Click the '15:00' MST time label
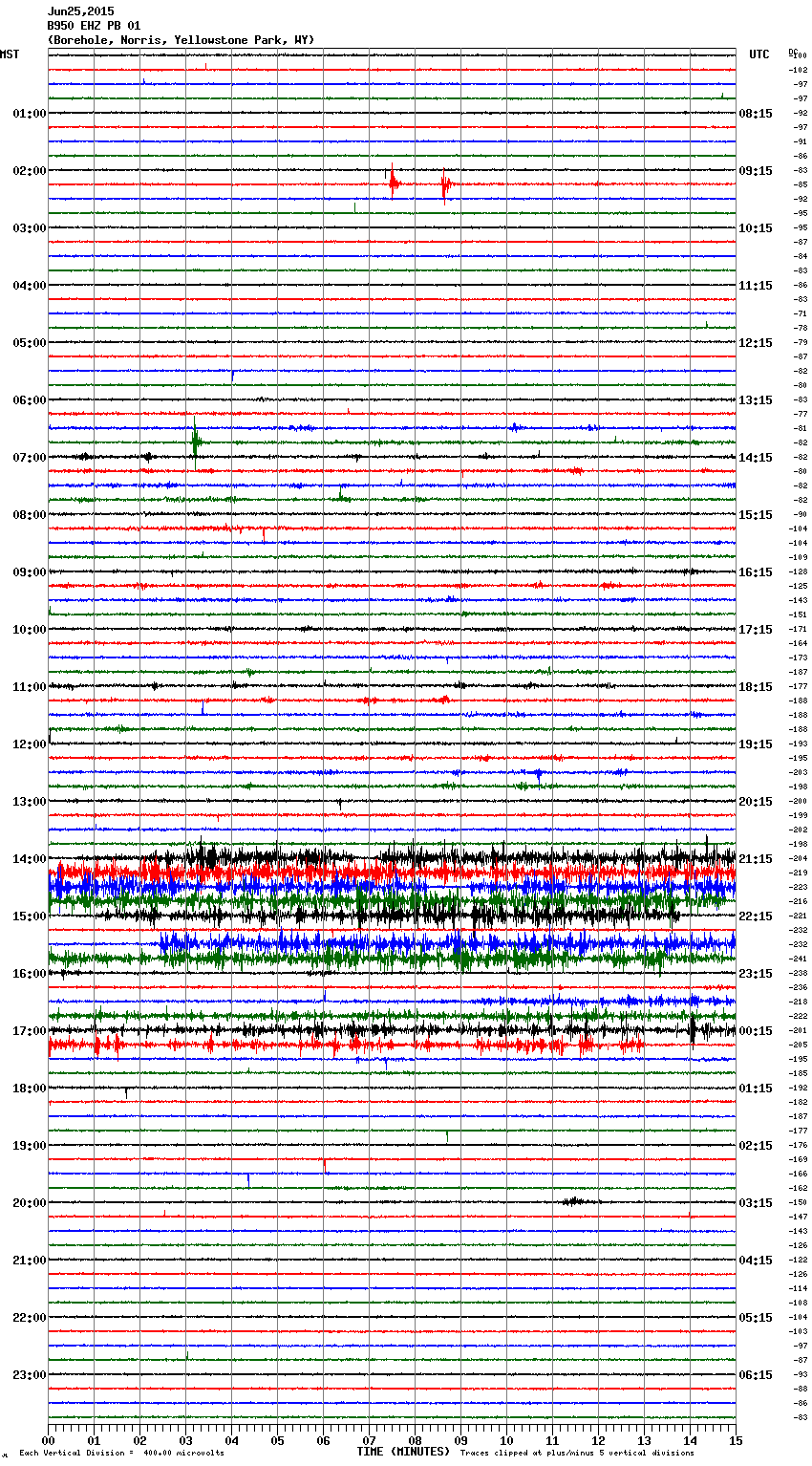 (x=30, y=916)
